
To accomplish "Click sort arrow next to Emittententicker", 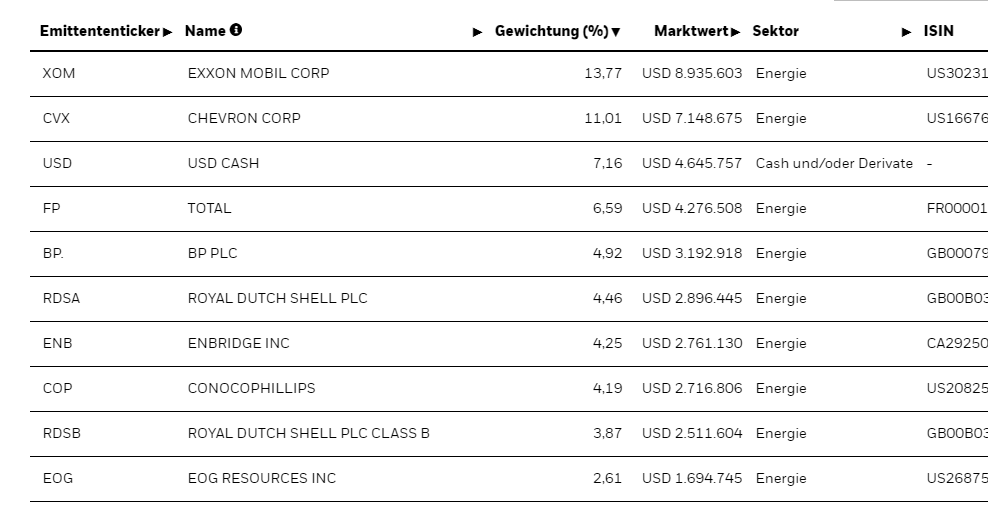I will click(x=168, y=32).
